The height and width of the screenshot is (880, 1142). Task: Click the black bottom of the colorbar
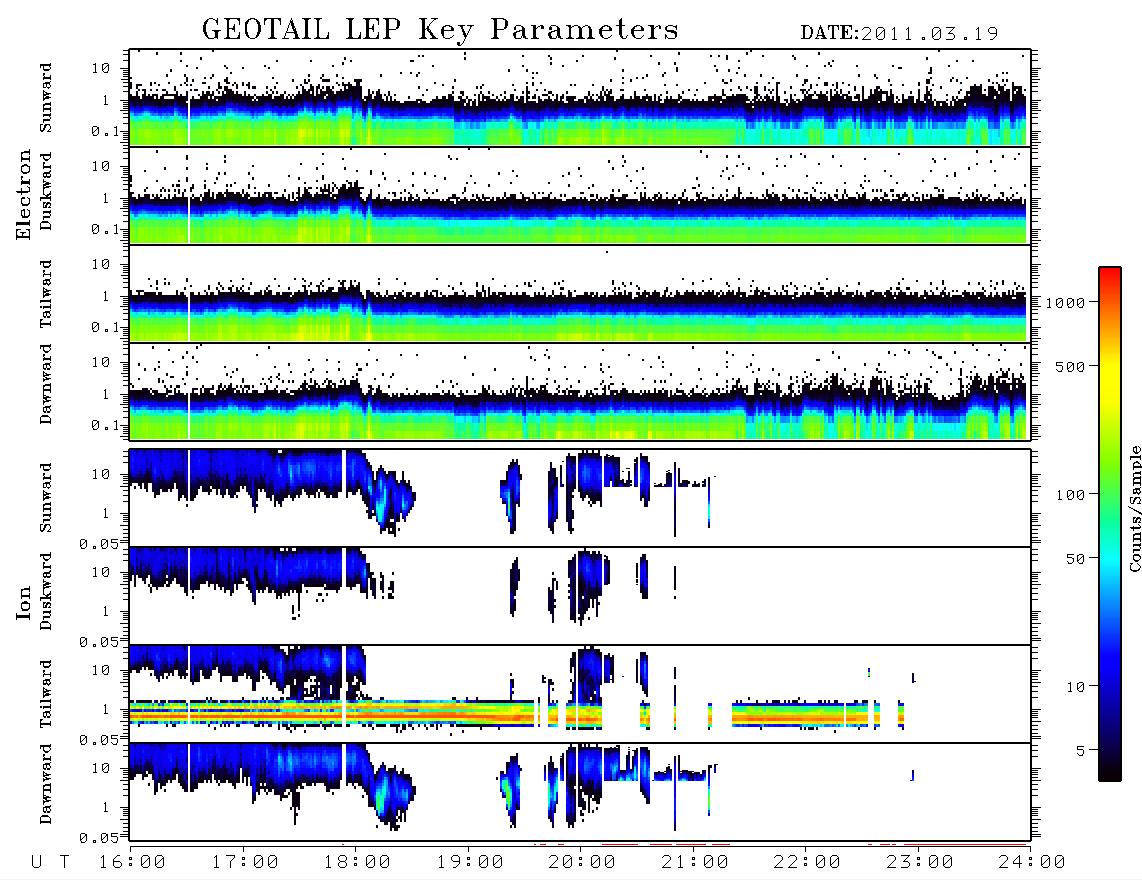(1110, 772)
